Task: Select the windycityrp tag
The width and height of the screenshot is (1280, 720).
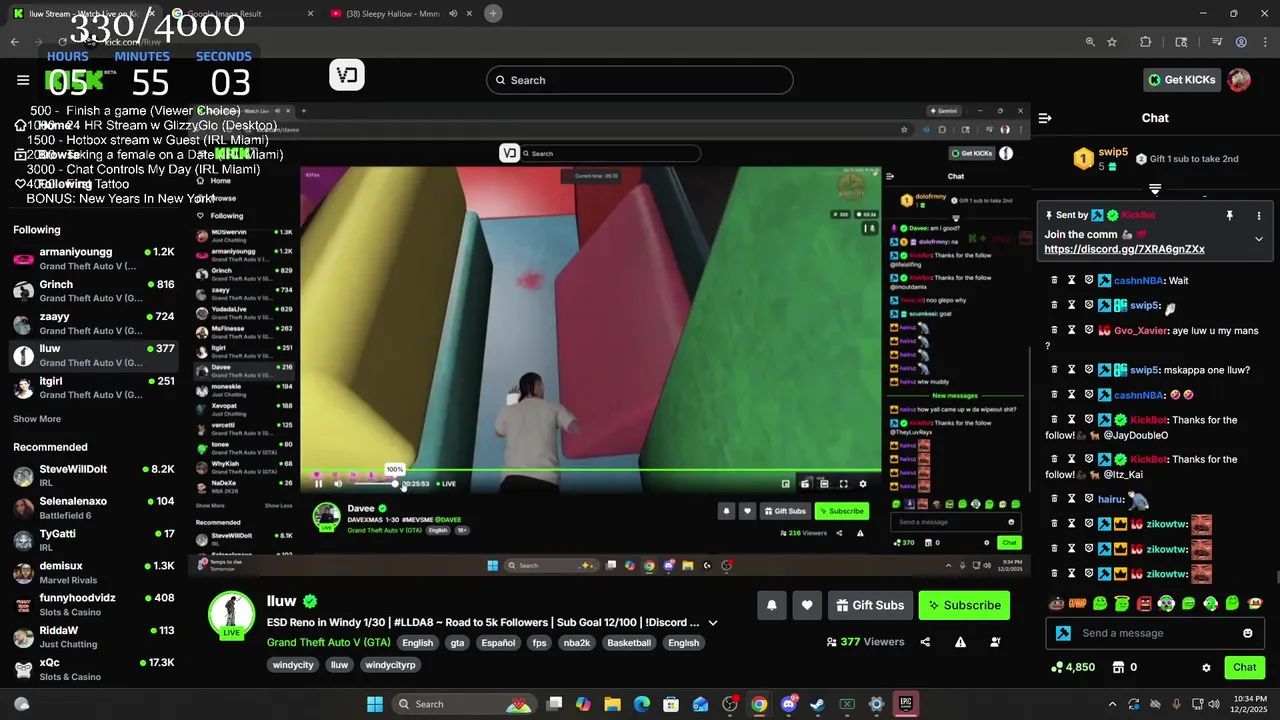Action: point(390,665)
